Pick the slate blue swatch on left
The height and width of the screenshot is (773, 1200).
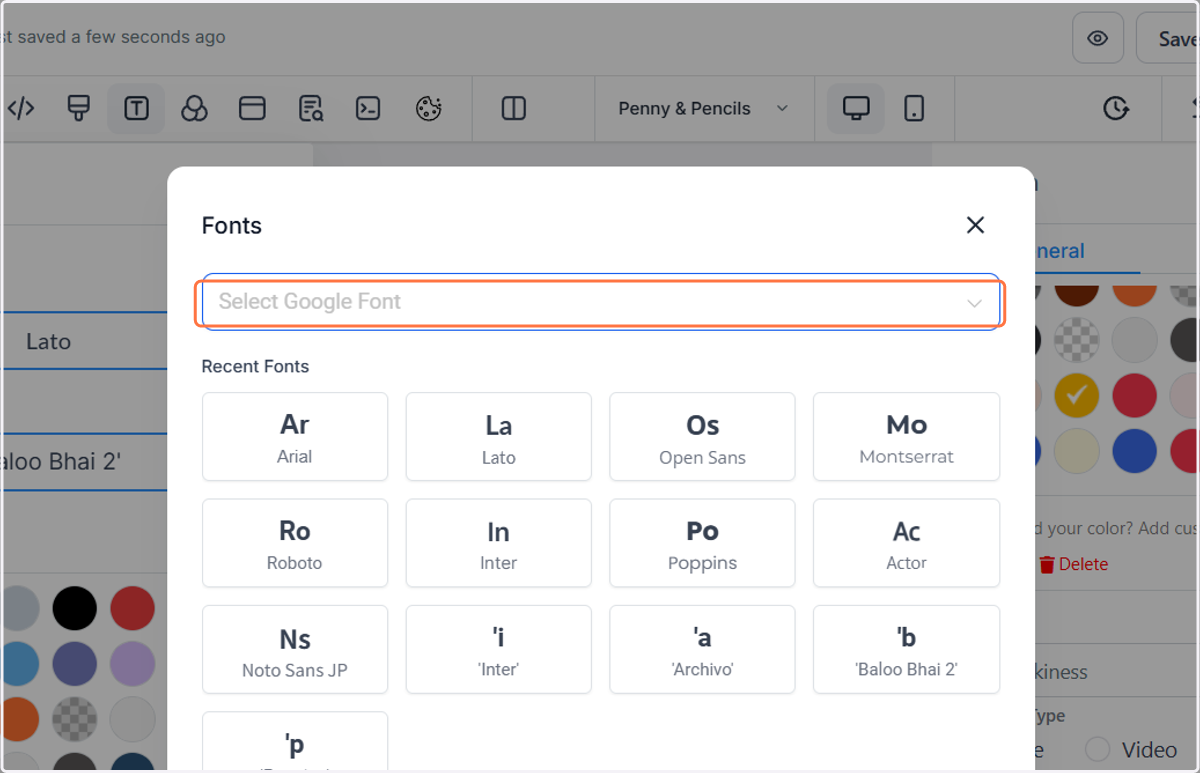point(75,664)
